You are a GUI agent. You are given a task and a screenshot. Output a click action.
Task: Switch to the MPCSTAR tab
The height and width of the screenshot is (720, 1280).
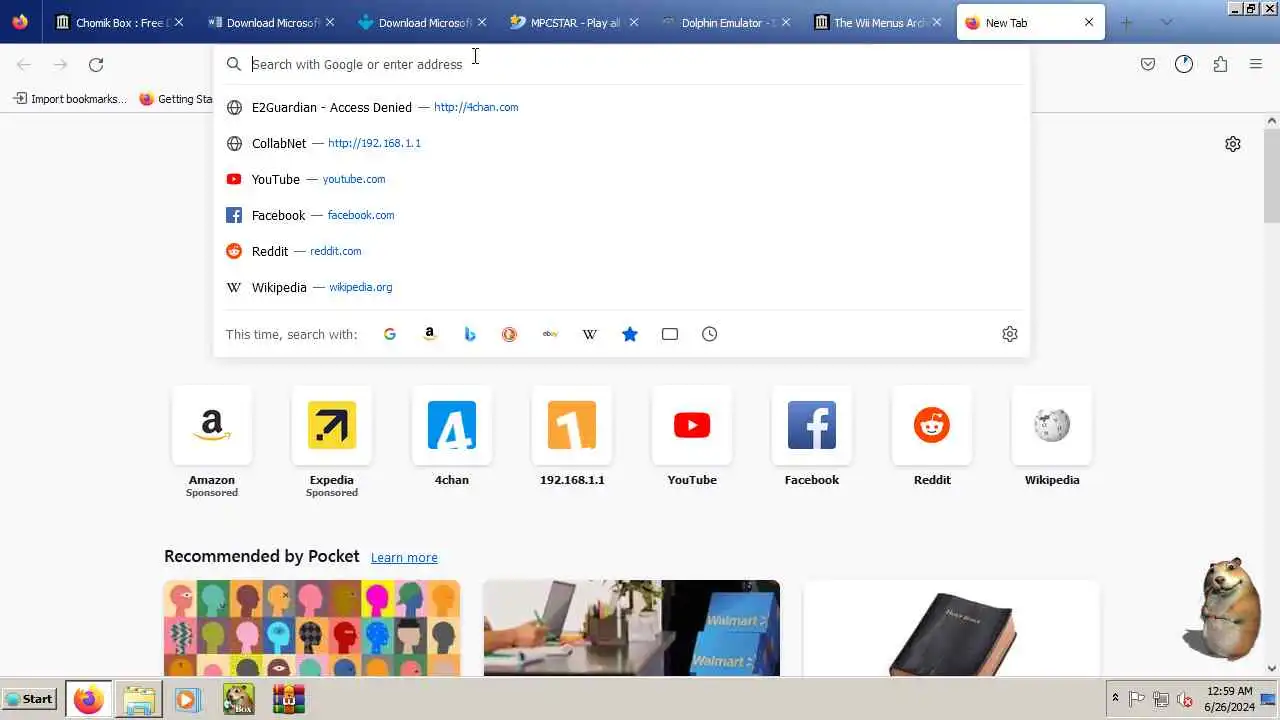coord(574,22)
